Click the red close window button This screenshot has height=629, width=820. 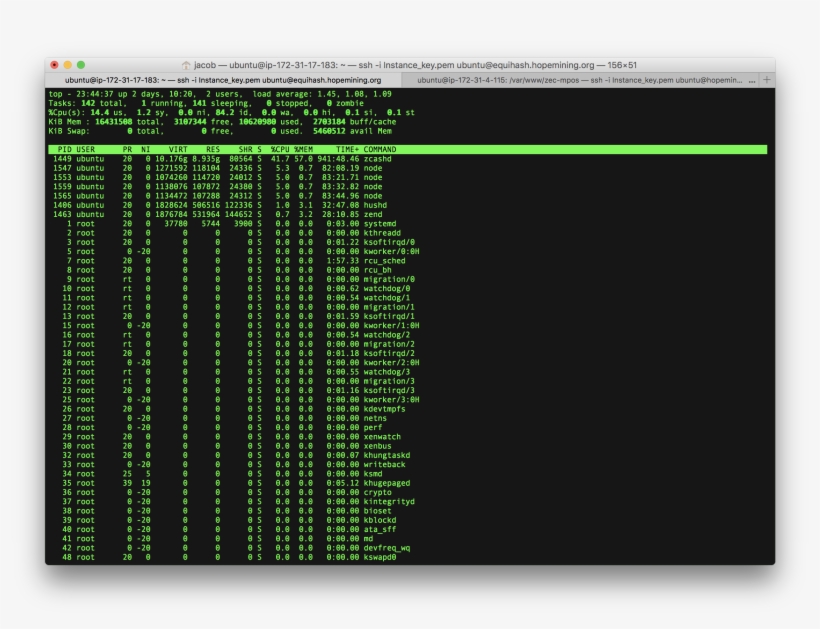coord(54,65)
